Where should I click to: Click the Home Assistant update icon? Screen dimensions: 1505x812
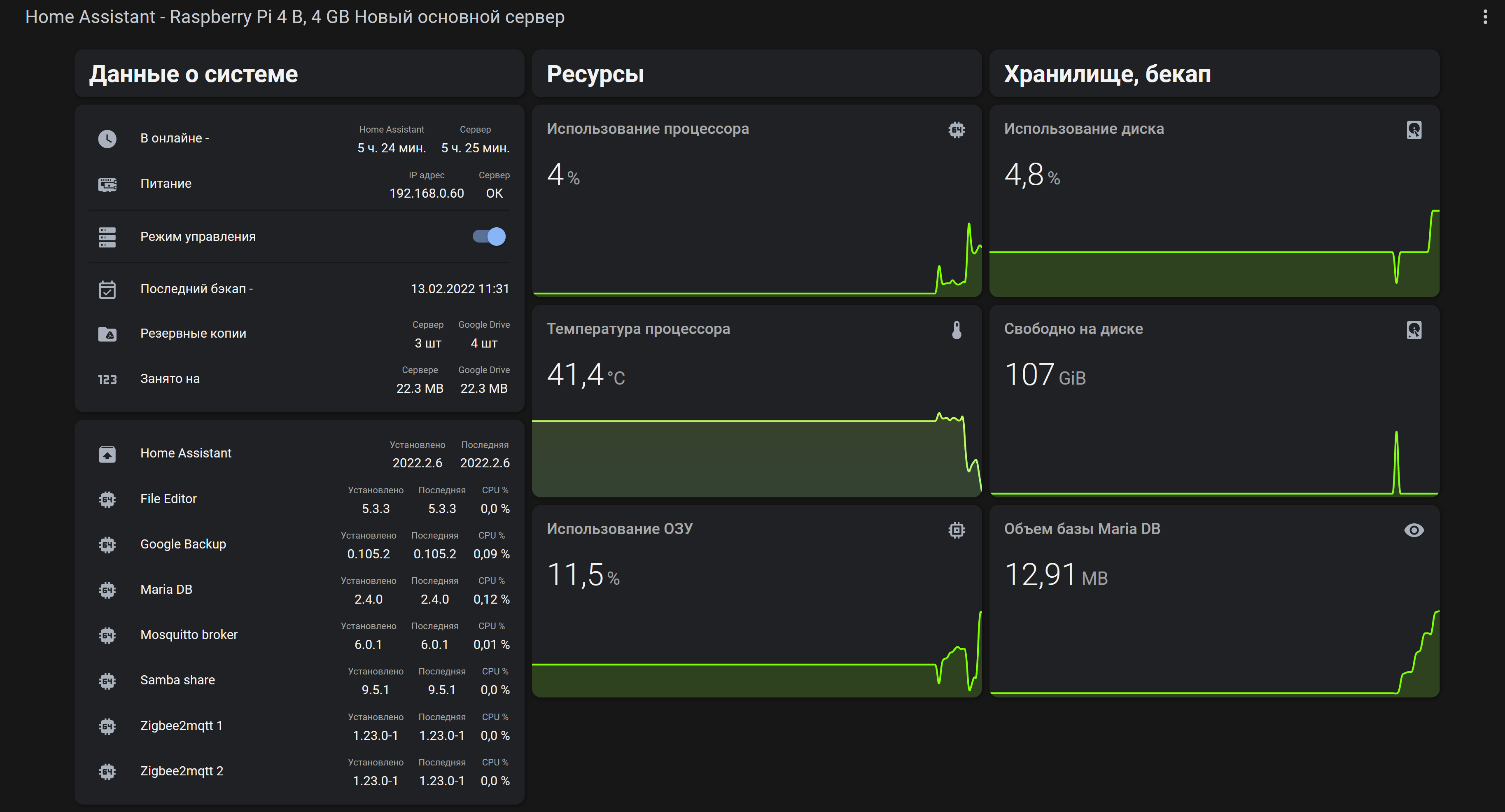coord(107,454)
